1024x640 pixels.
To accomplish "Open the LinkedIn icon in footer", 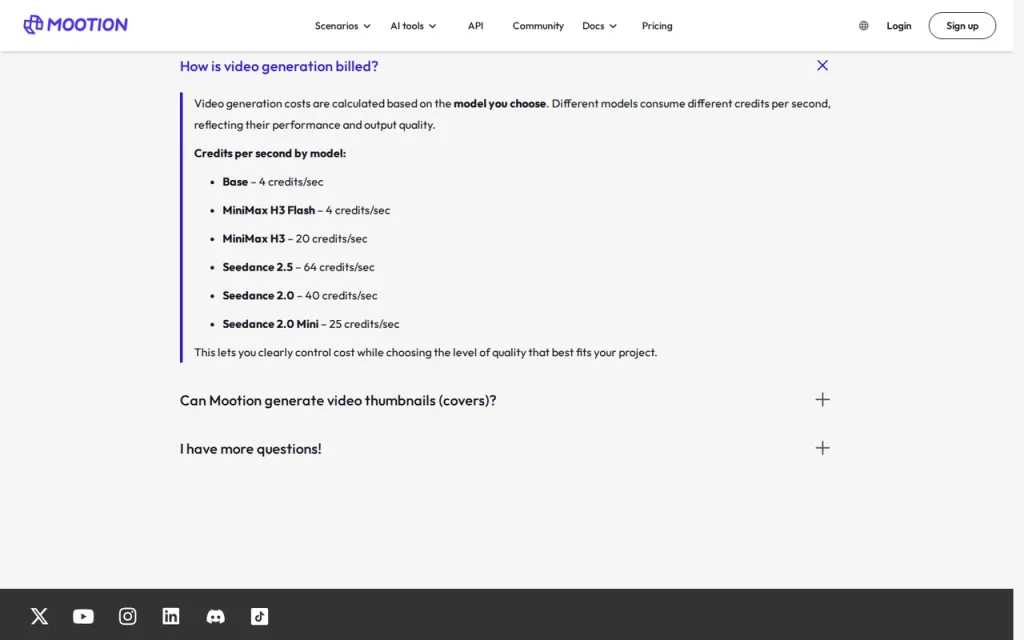I will [x=171, y=616].
